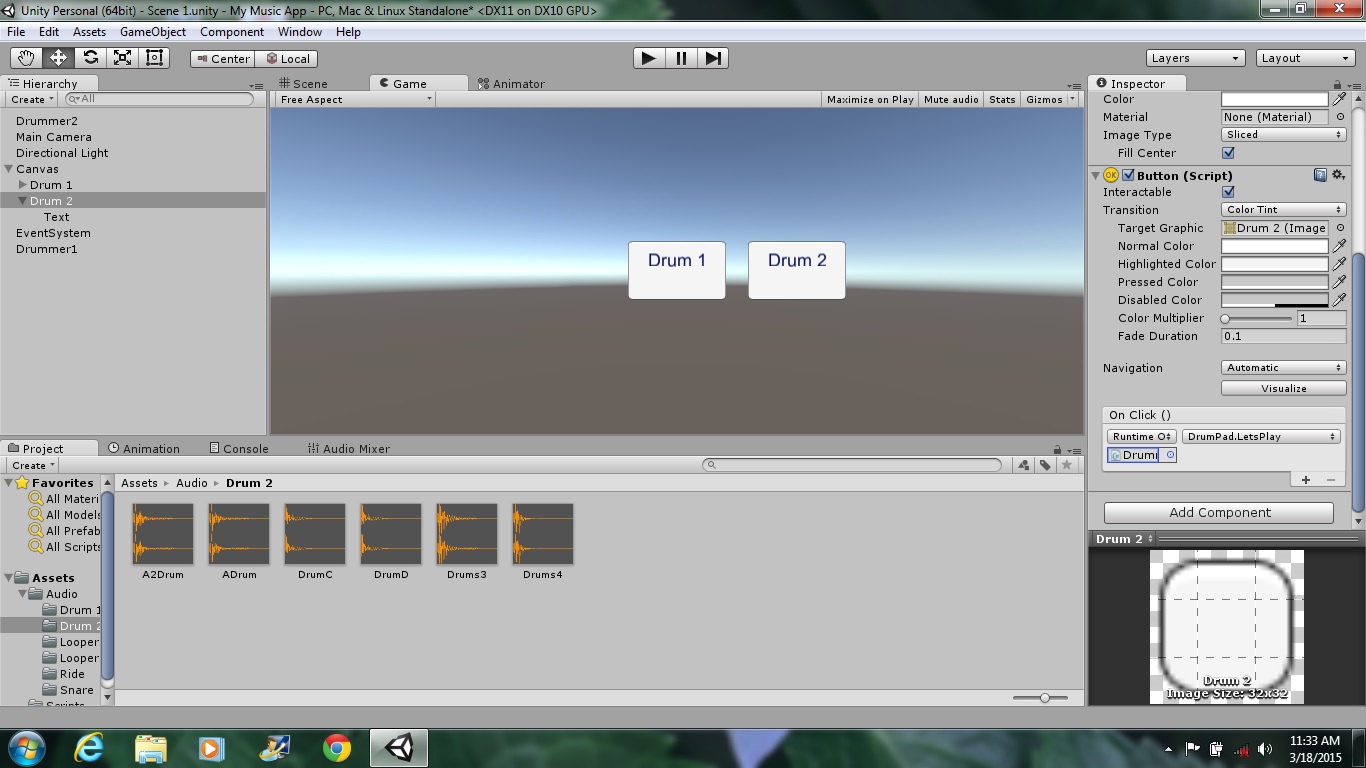Screen dimensions: 1366x768
Task: Pick Pressed Color with eyedropper
Action: [1339, 282]
